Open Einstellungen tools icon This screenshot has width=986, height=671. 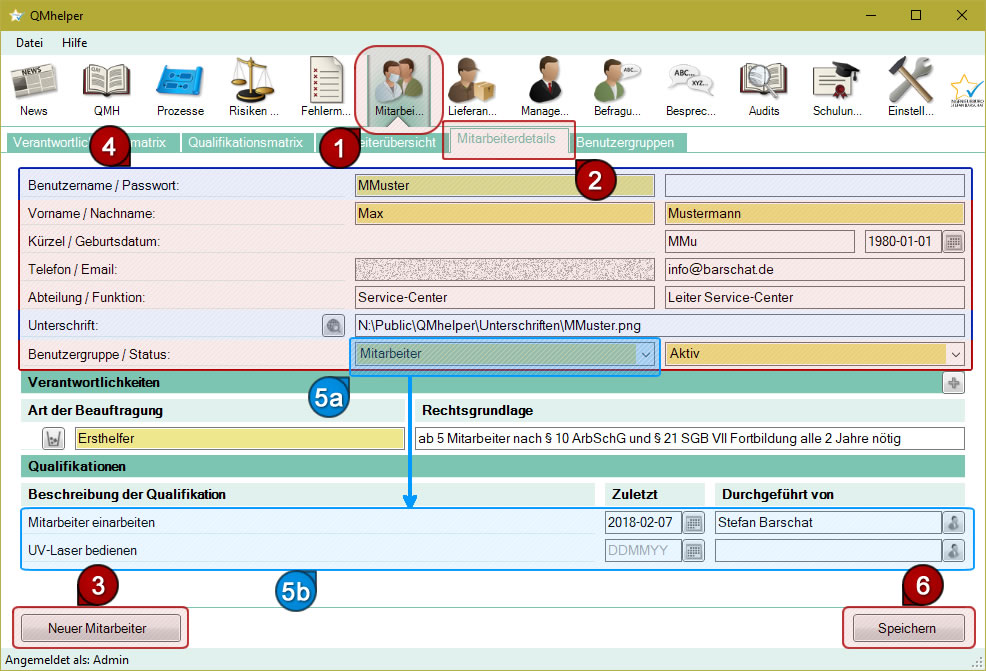(910, 88)
